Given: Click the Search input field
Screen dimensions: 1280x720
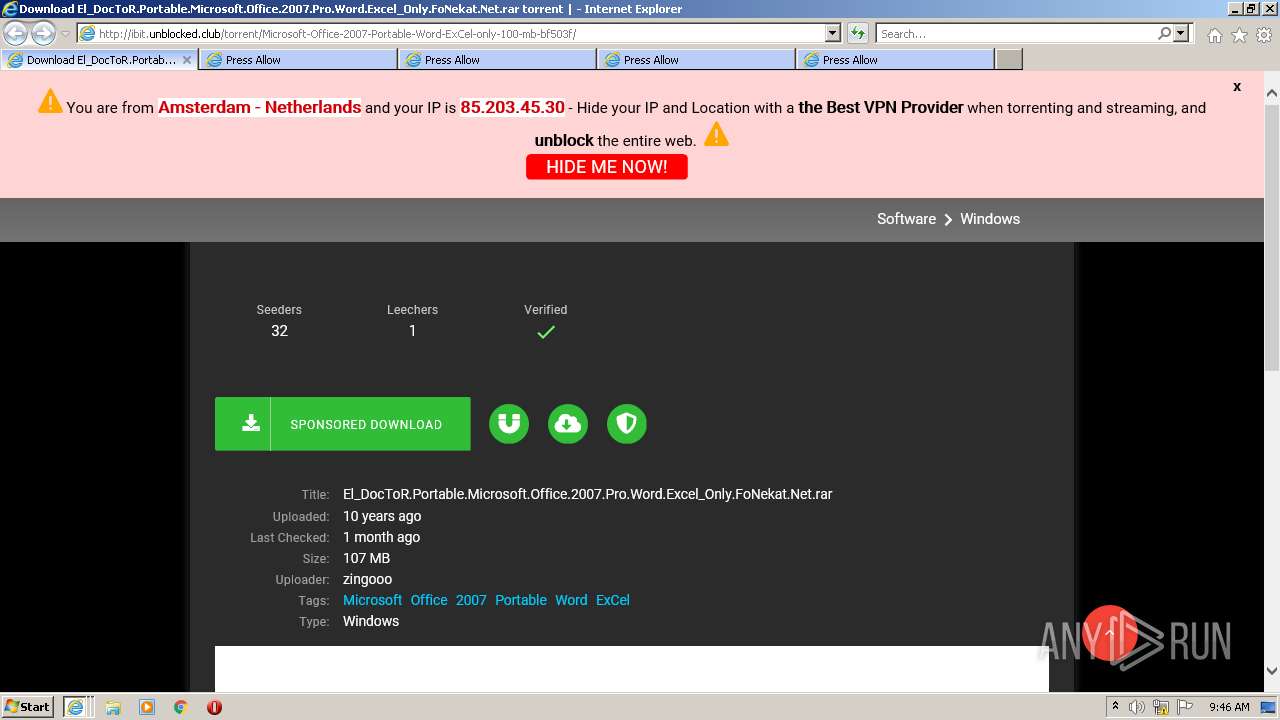Looking at the screenshot, I should (1016, 33).
